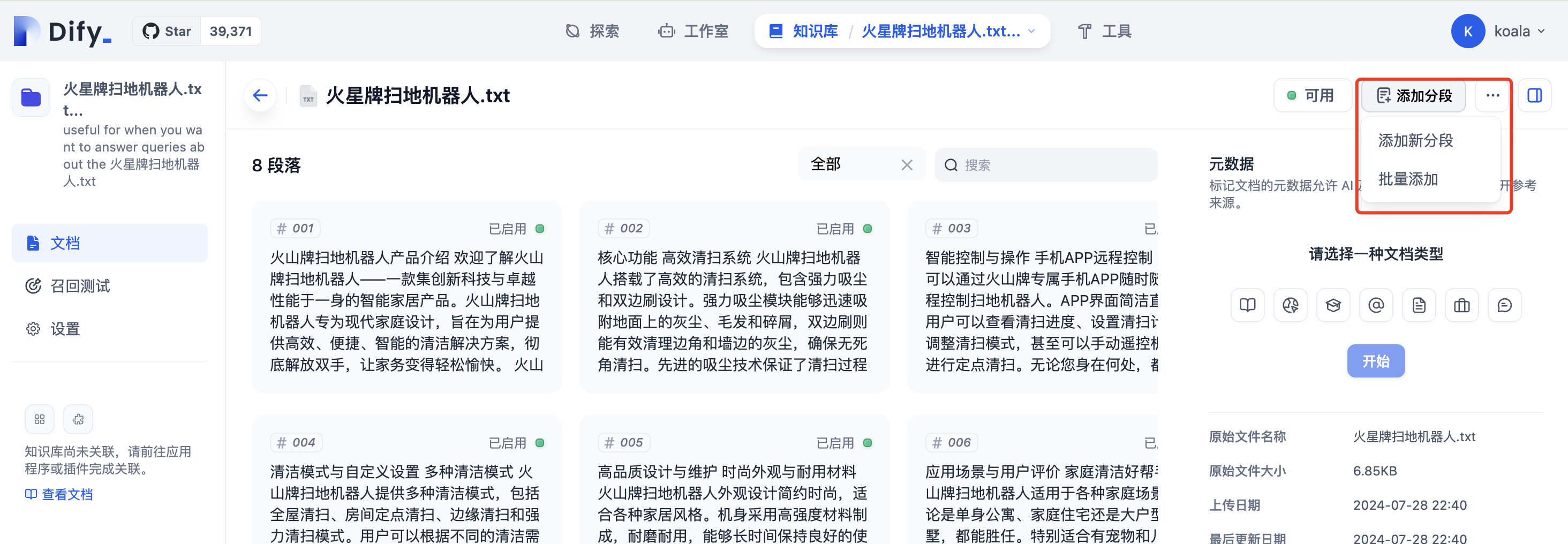Toggle the 已启用 switch on segment 002
This screenshot has width=1568, height=544.
coord(868,228)
